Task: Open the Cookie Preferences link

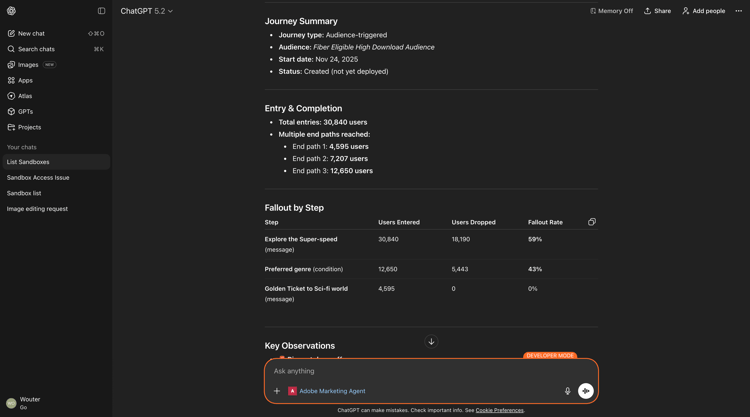Action: pyautogui.click(x=499, y=410)
